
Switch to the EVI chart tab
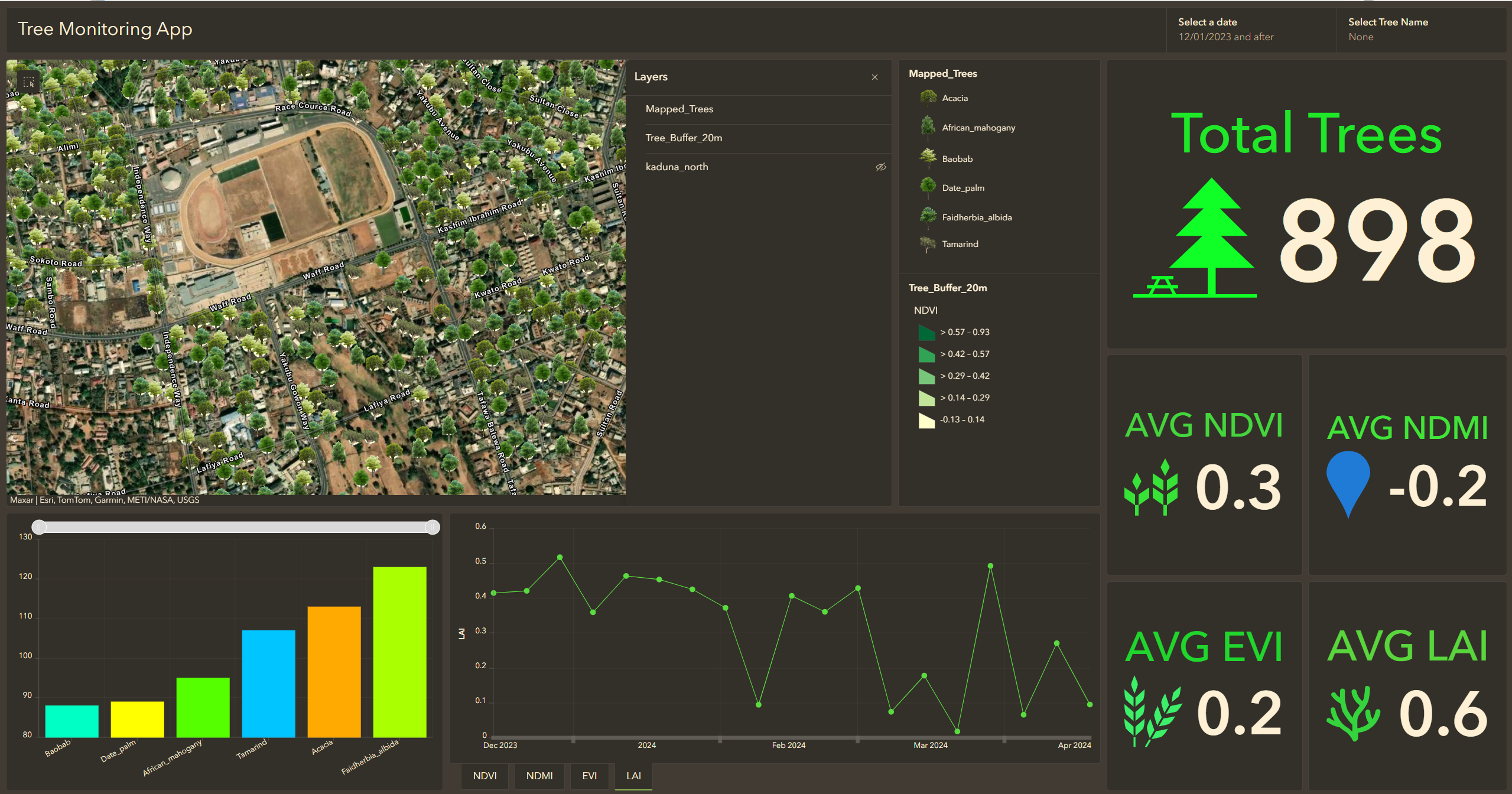click(x=589, y=776)
